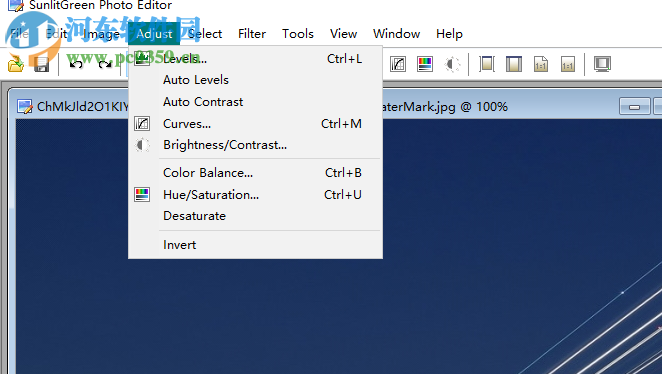Open the View menu
Image resolution: width=662 pixels, height=374 pixels.
click(344, 34)
